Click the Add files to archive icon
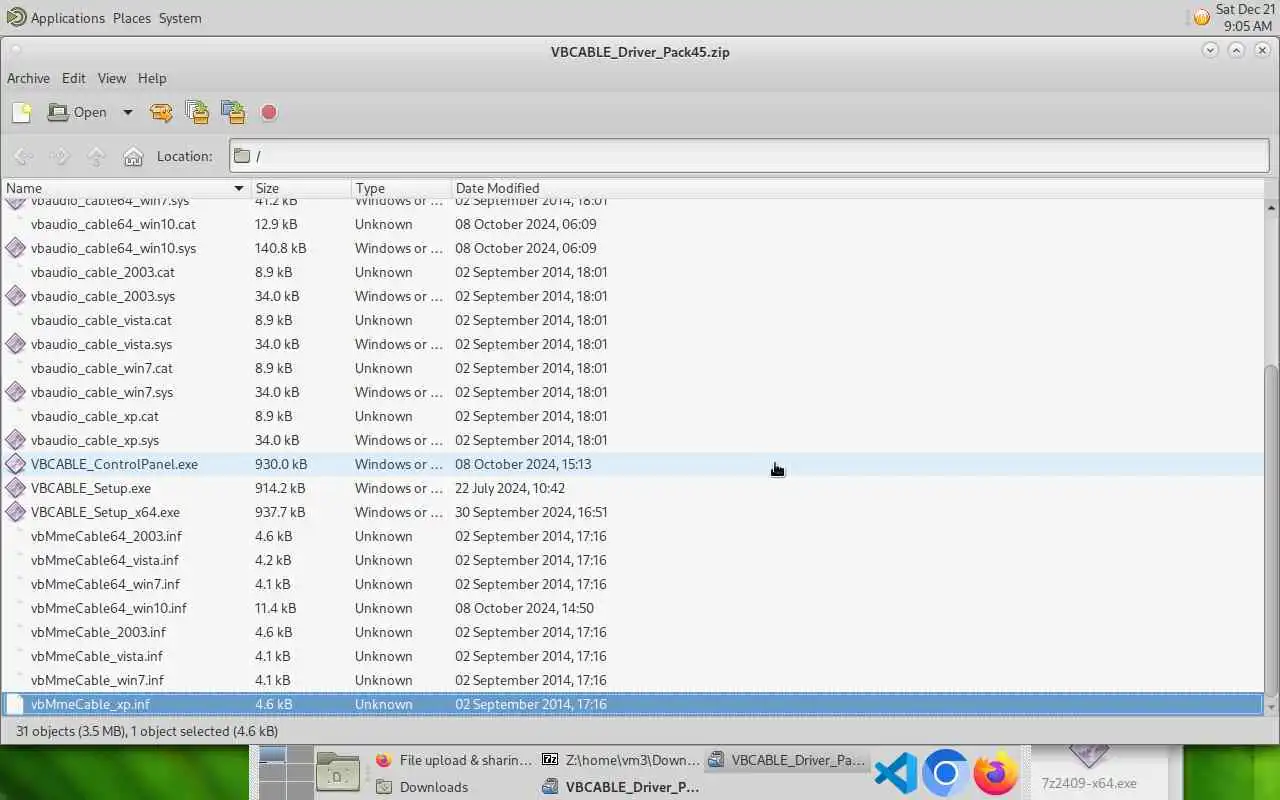 click(197, 112)
